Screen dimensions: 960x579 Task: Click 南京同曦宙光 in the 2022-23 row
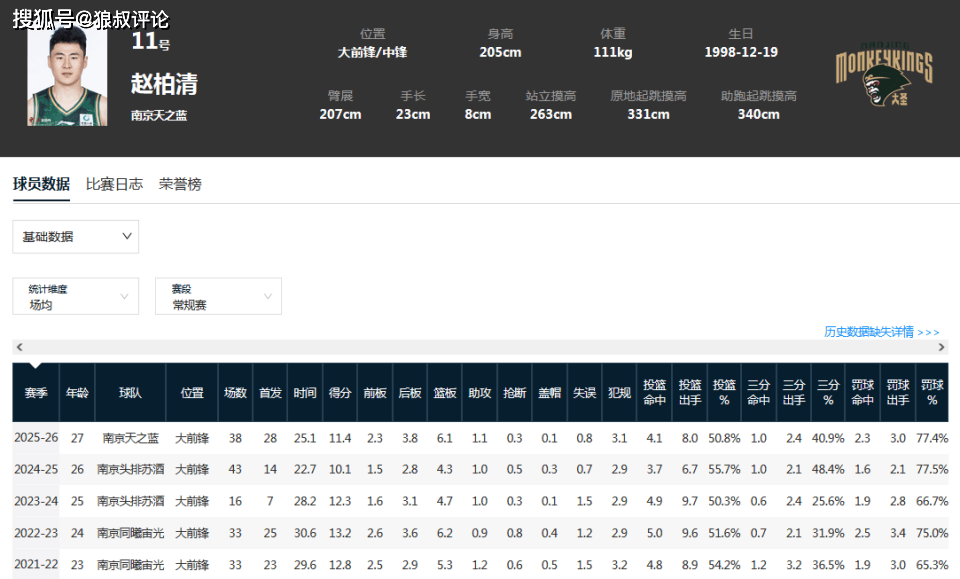click(x=130, y=533)
